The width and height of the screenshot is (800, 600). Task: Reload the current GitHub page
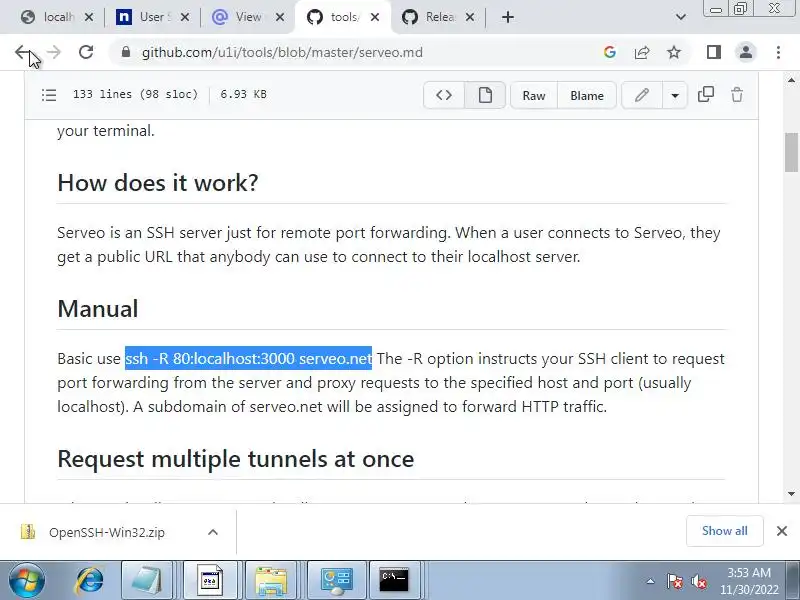(x=86, y=52)
